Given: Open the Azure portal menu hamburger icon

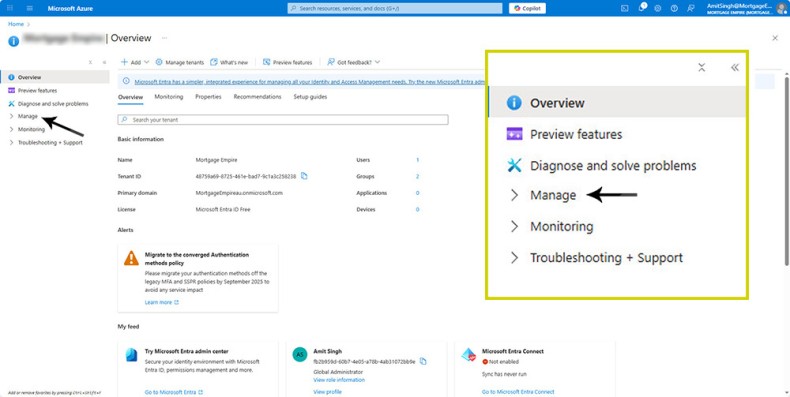Looking at the screenshot, I should point(30,8).
